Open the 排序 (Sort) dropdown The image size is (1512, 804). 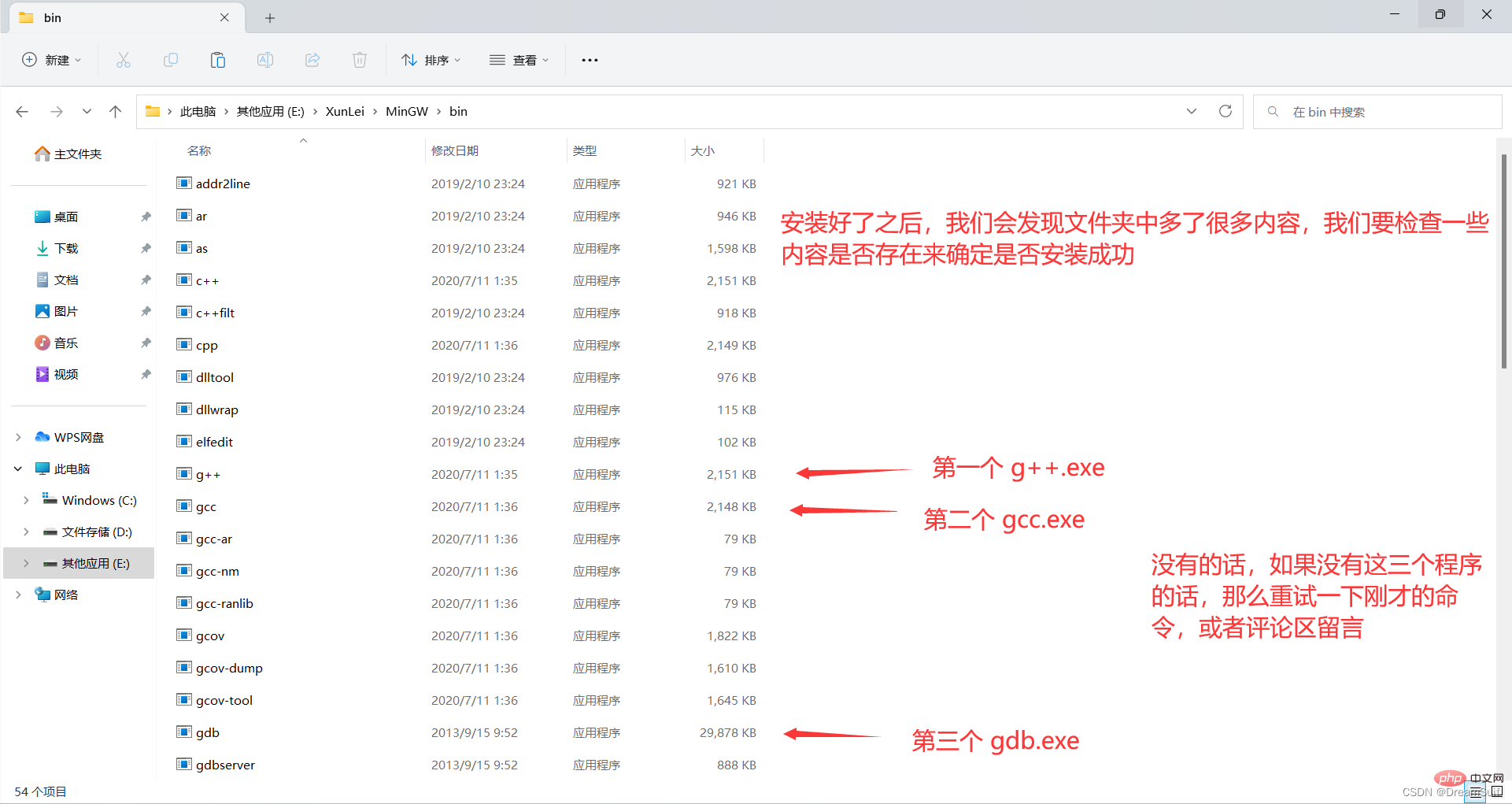pos(431,59)
